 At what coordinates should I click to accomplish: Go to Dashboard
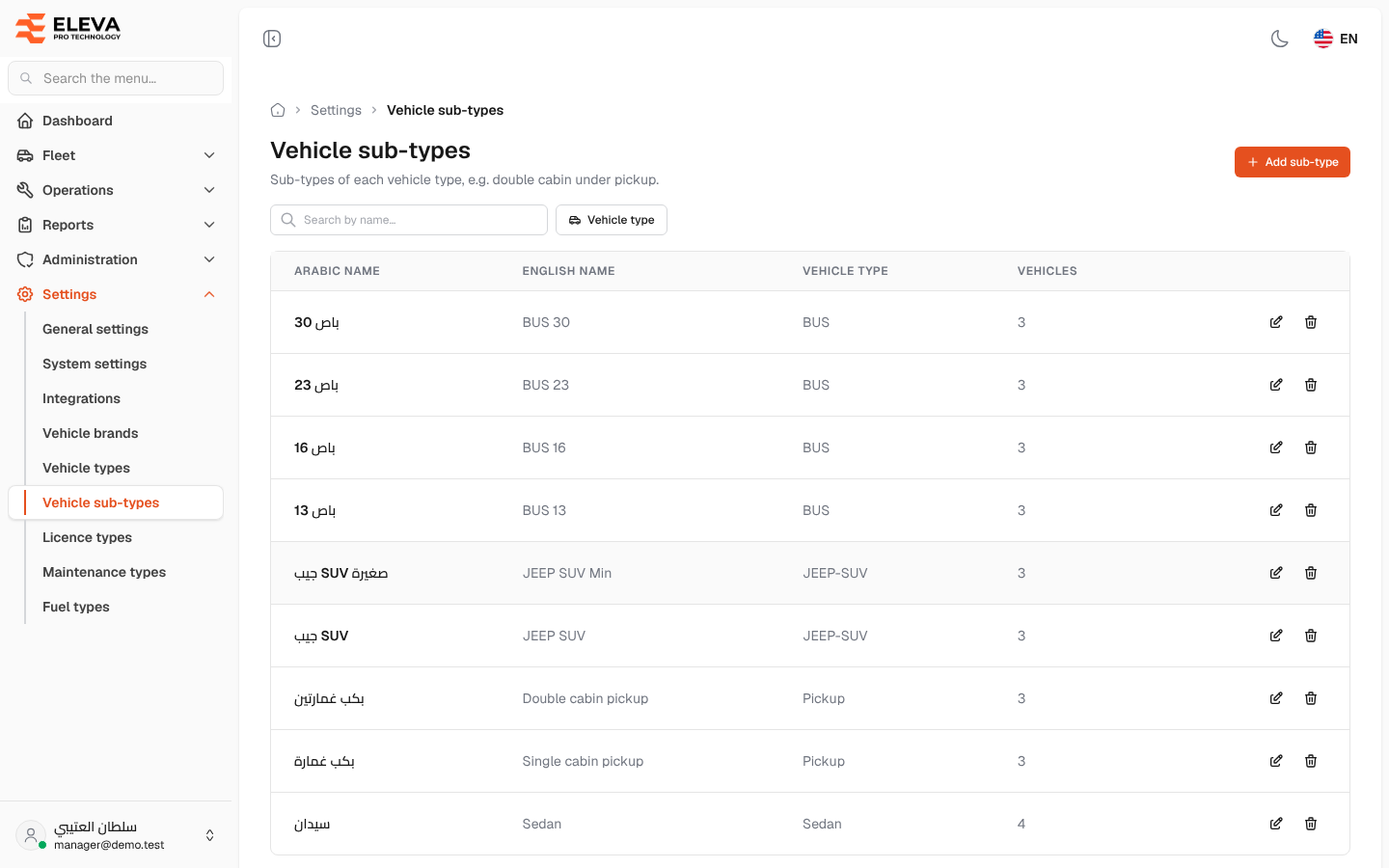[x=116, y=121]
